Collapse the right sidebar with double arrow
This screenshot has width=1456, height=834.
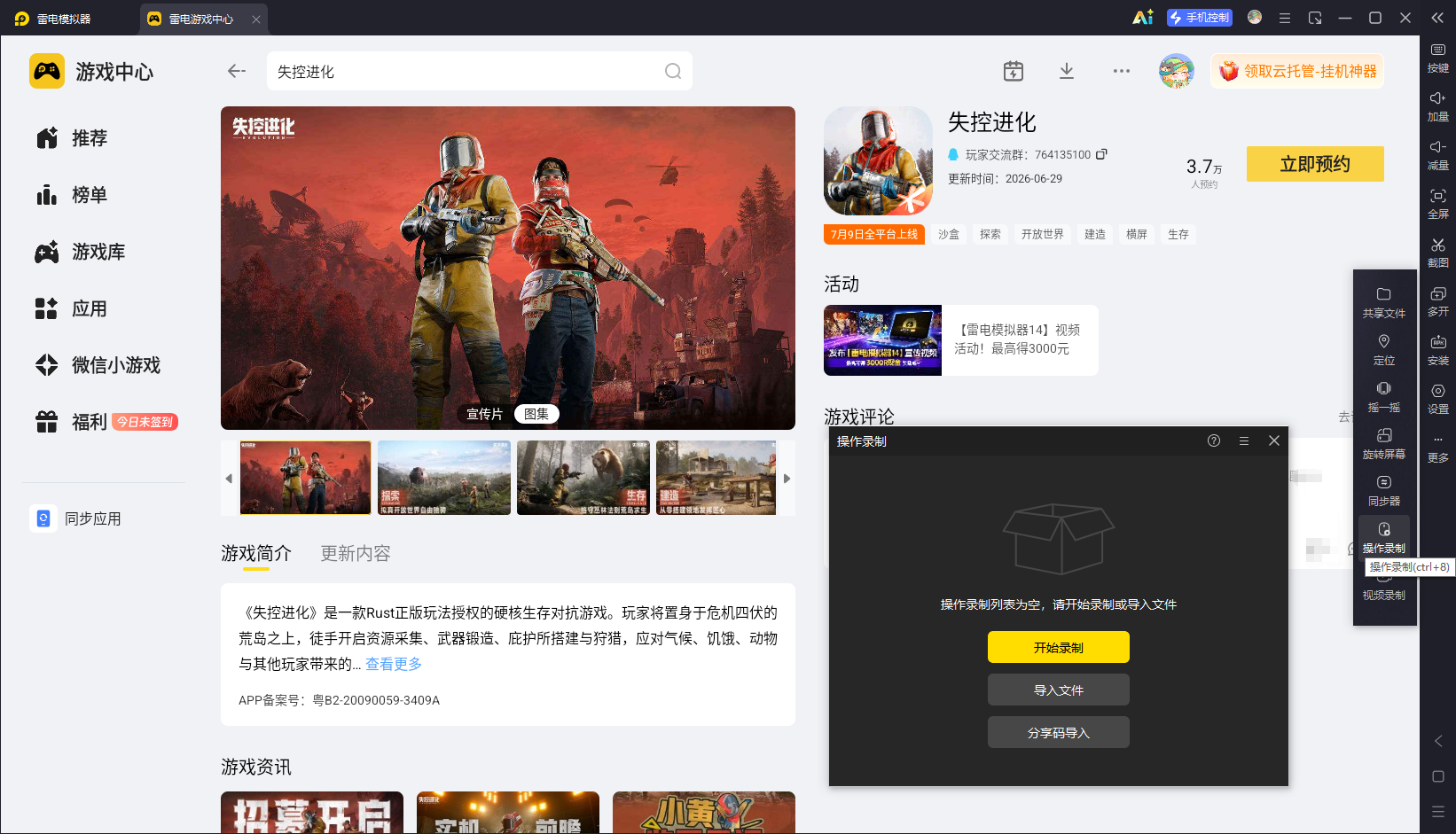pyautogui.click(x=1437, y=18)
